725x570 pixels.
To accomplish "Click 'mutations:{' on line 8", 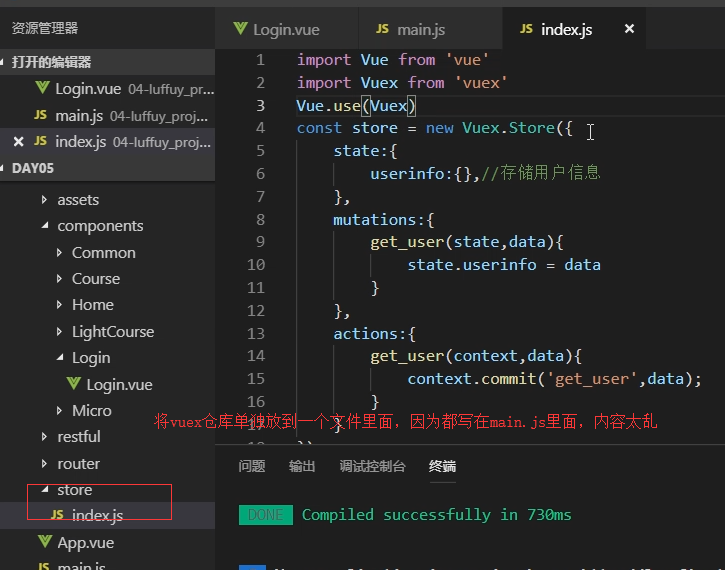I will (x=383, y=220).
